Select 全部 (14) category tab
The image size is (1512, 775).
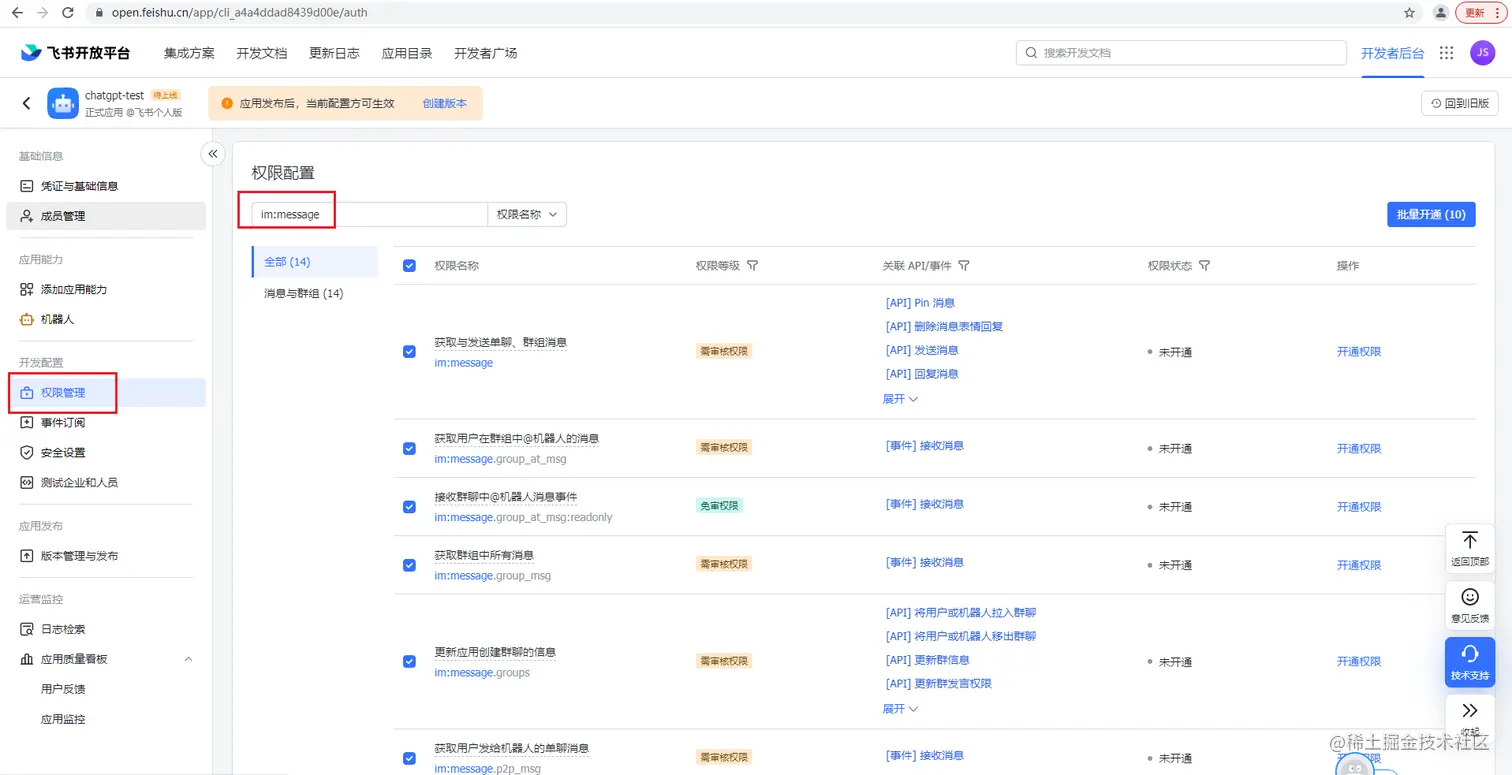click(315, 262)
